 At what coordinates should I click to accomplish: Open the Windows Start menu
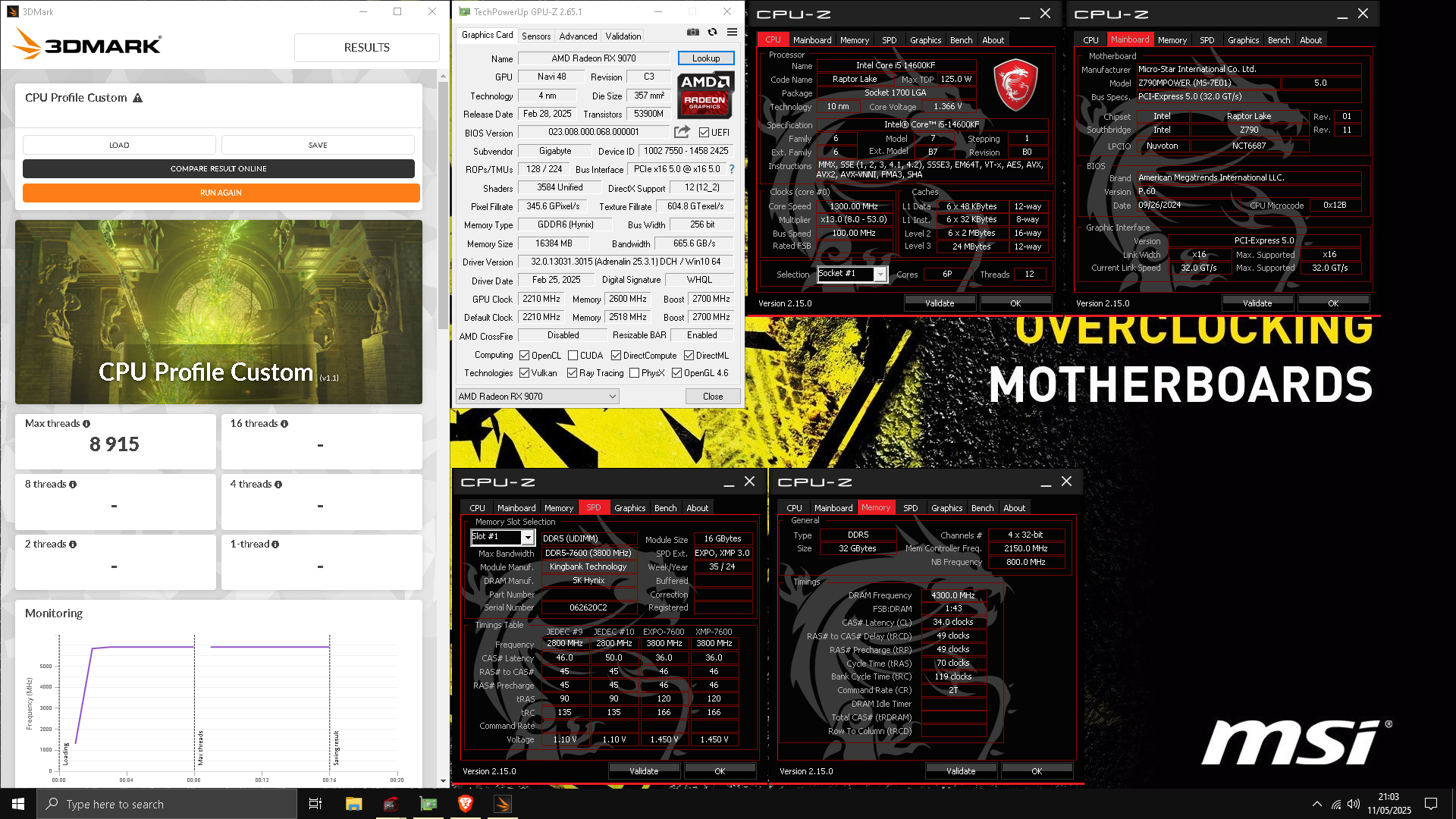18,804
